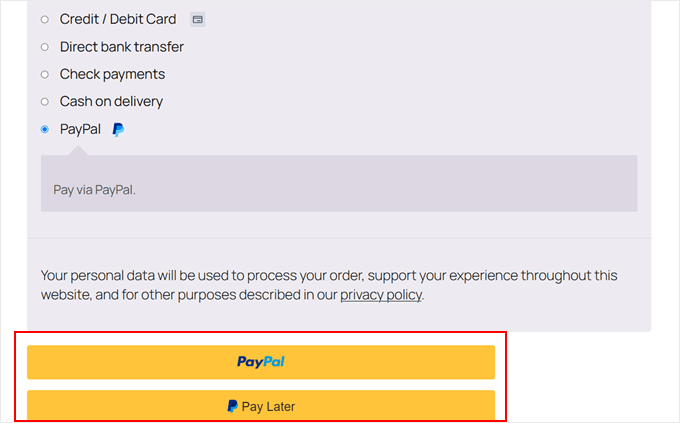The width and height of the screenshot is (680, 423).
Task: Click the "PayPal" payment method label text
Action: [80, 129]
